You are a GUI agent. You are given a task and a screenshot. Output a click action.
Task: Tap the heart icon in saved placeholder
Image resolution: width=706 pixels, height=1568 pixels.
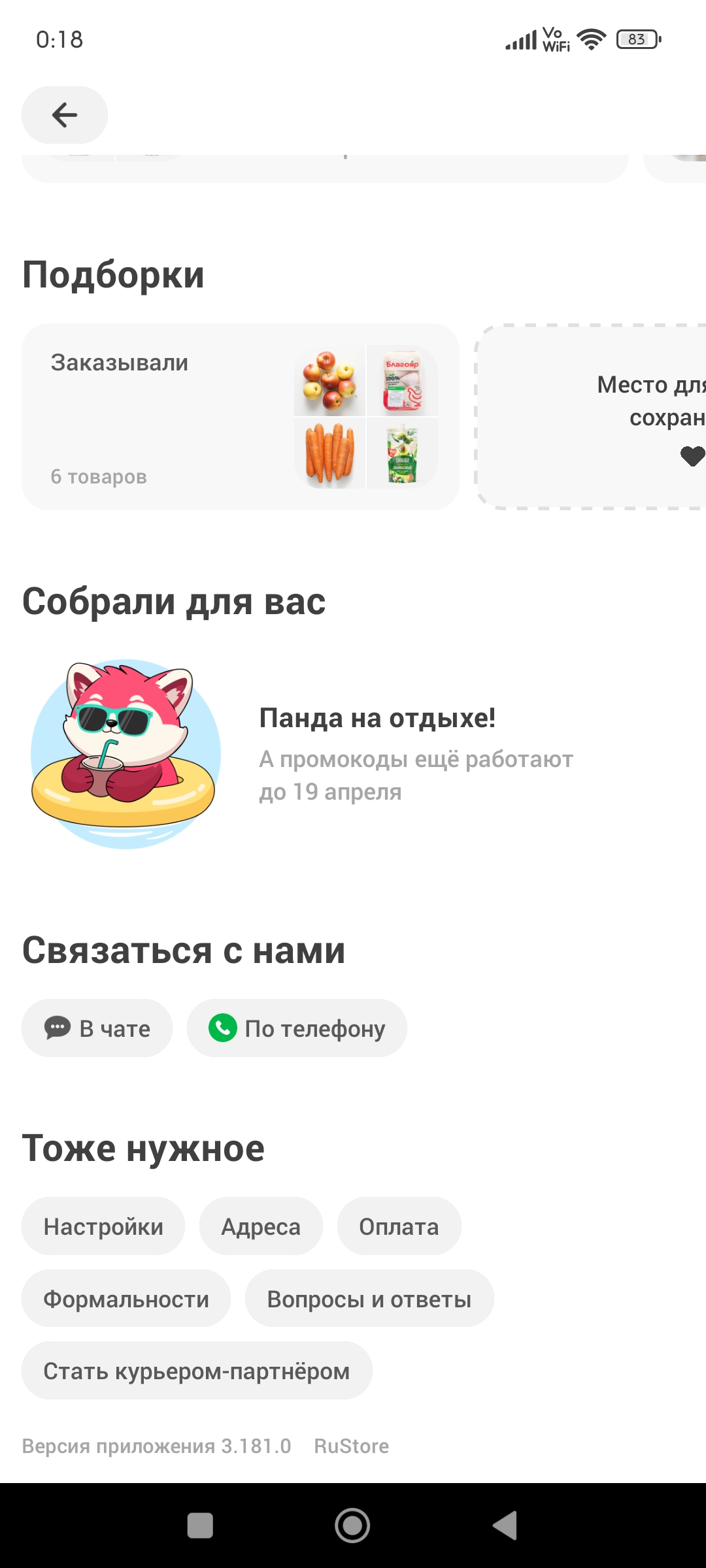click(692, 456)
